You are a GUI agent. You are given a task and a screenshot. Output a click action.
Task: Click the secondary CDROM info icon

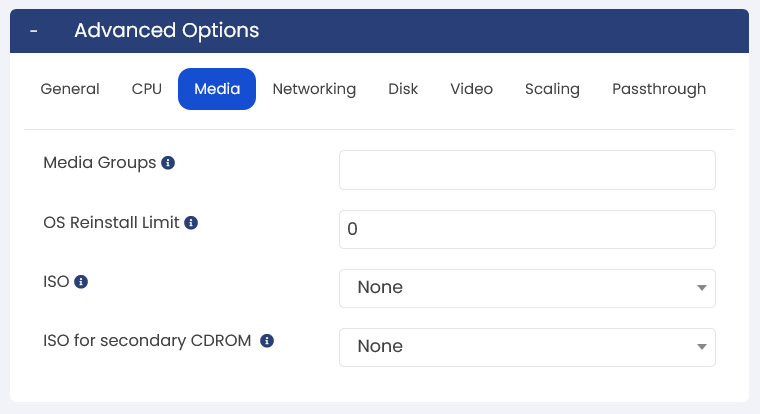(x=267, y=341)
